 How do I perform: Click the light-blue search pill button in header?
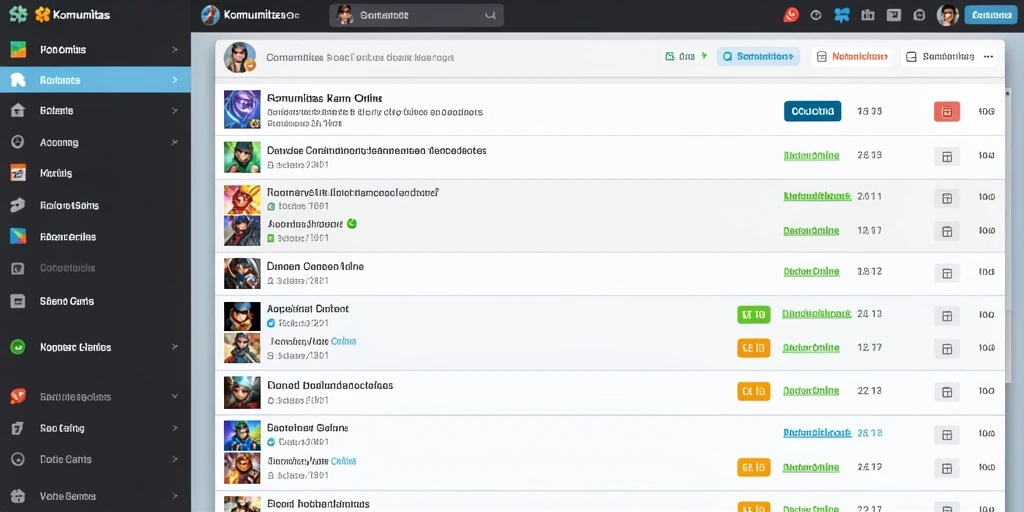[758, 57]
